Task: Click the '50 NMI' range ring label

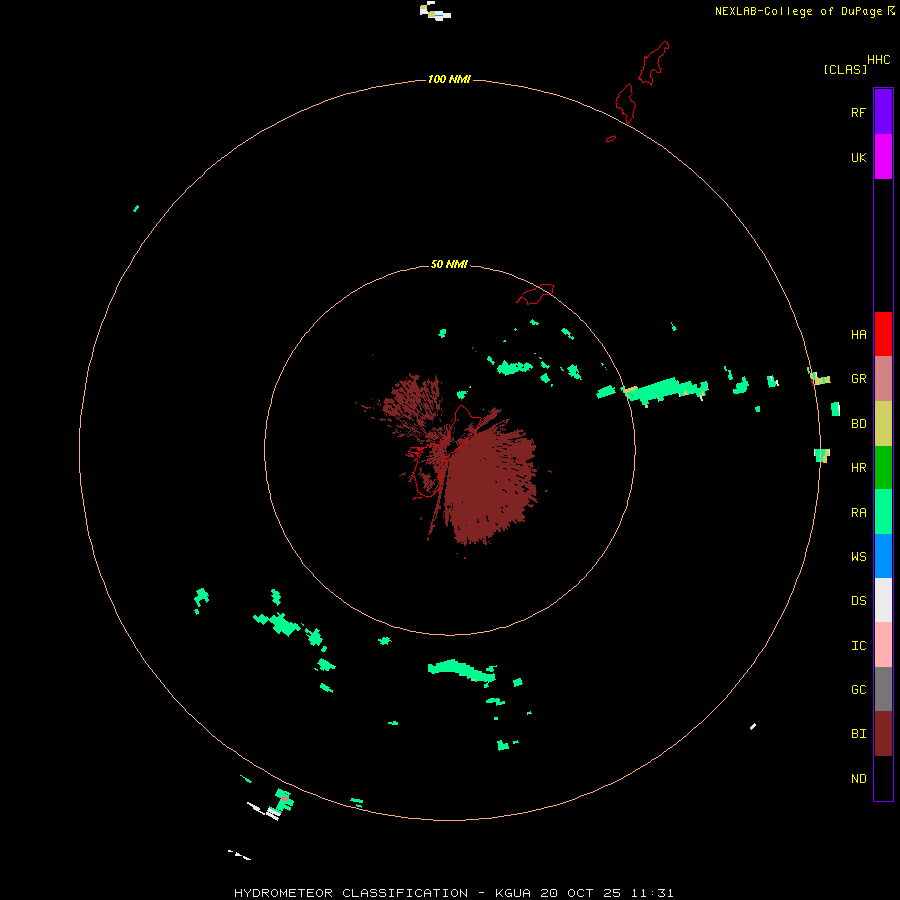Action: coord(449,264)
